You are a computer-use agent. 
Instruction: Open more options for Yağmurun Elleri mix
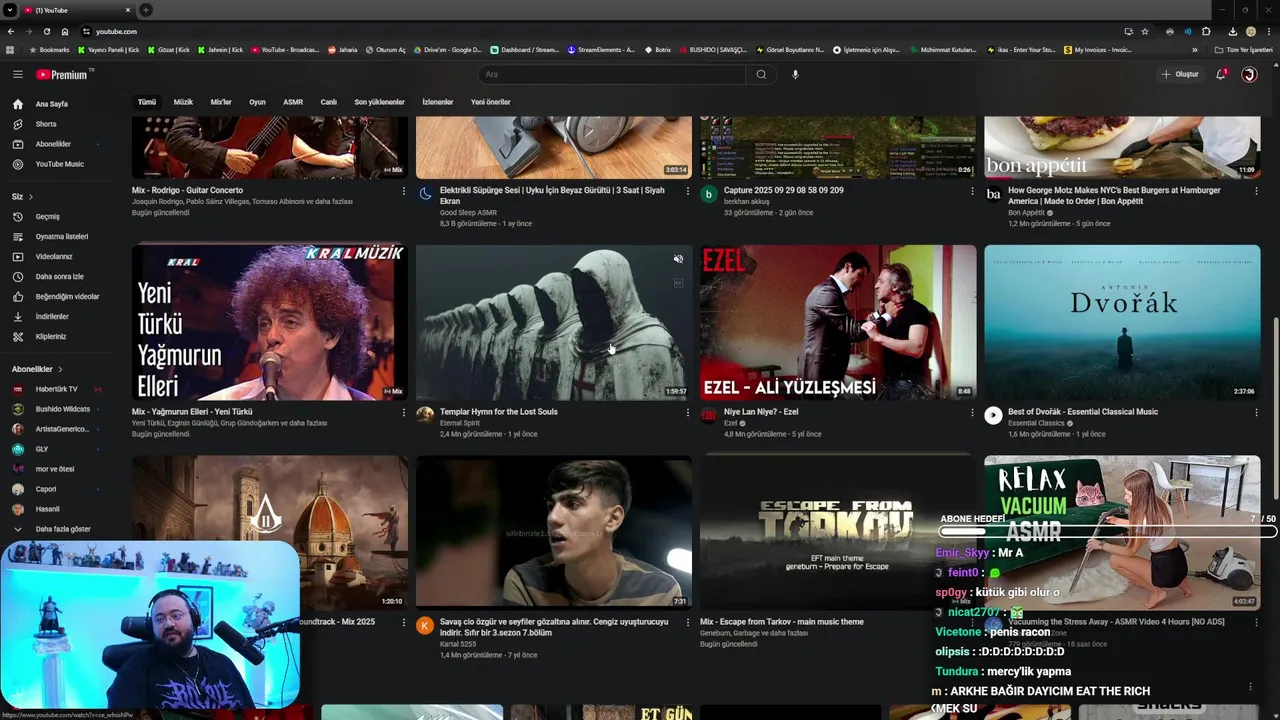(x=403, y=412)
